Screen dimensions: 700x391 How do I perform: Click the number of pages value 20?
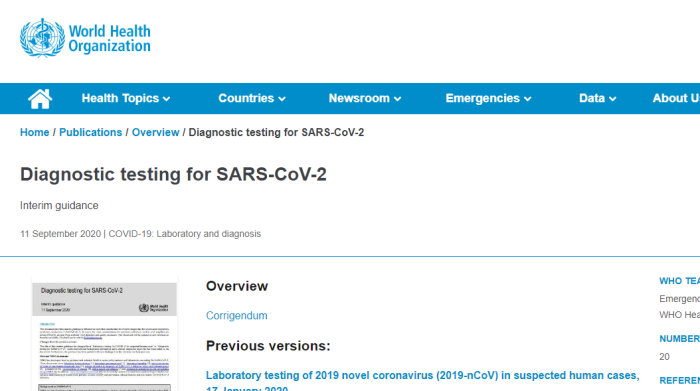(664, 357)
